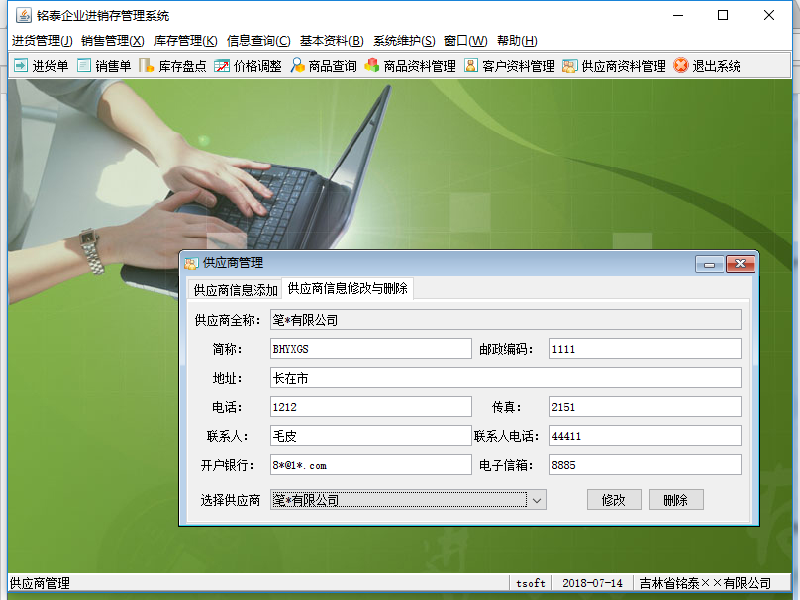Click the 地址 input field

coord(506,378)
